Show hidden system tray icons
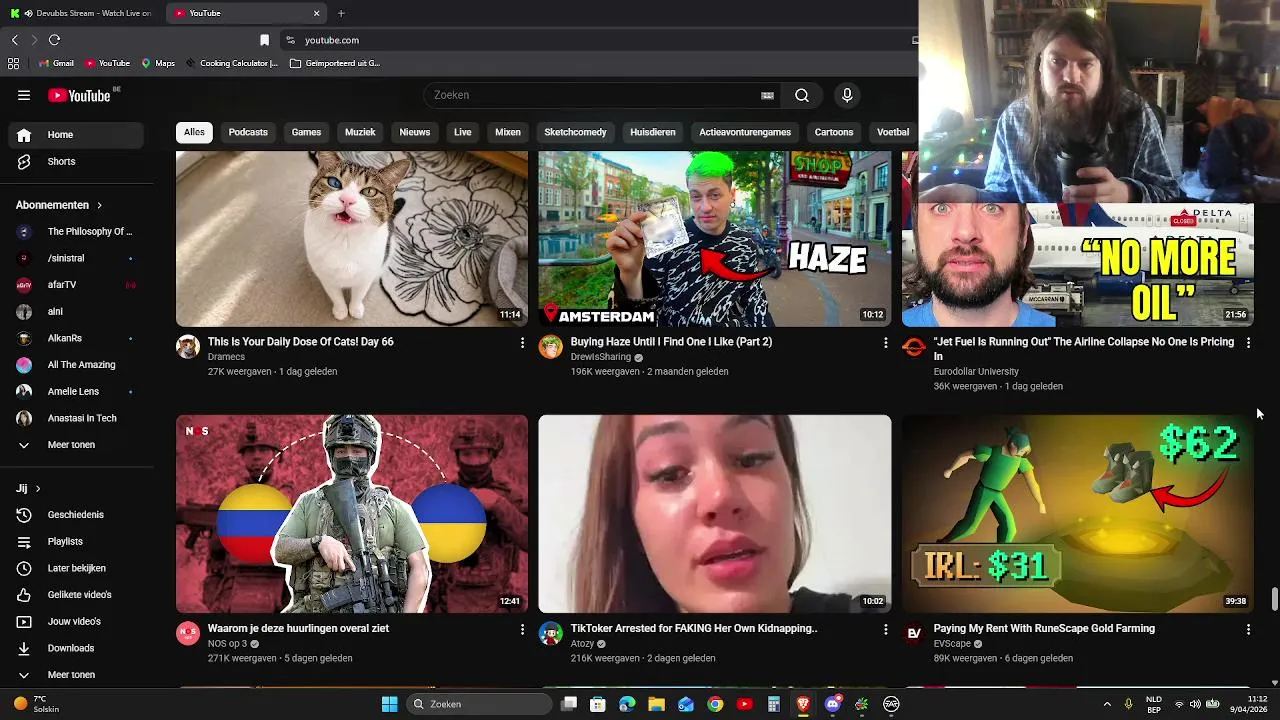The width and height of the screenshot is (1280, 720). click(1107, 704)
